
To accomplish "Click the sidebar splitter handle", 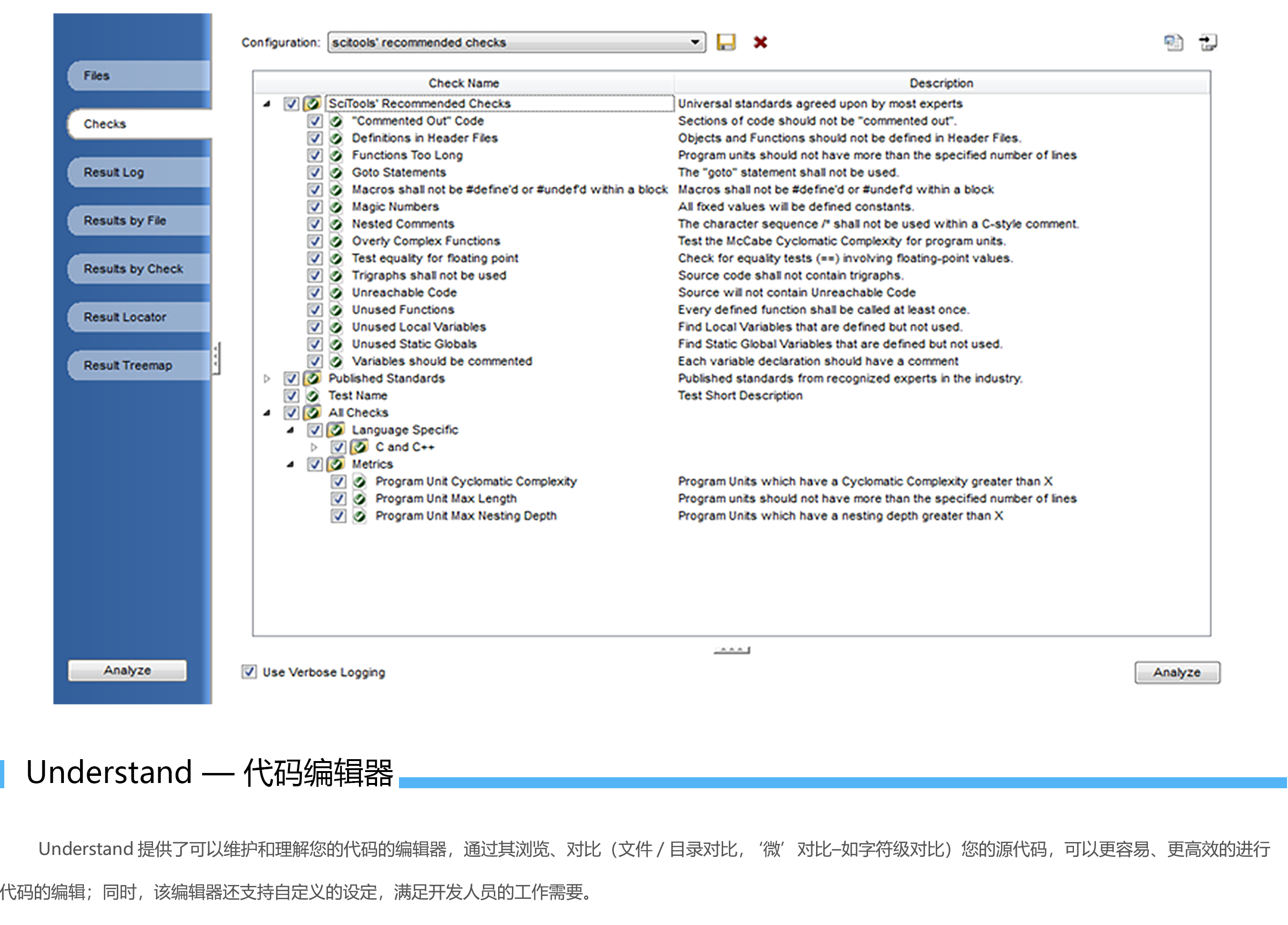I will (216, 358).
